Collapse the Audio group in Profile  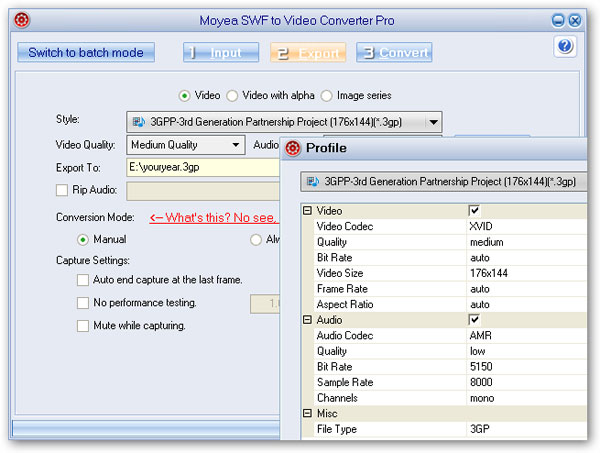click(307, 319)
